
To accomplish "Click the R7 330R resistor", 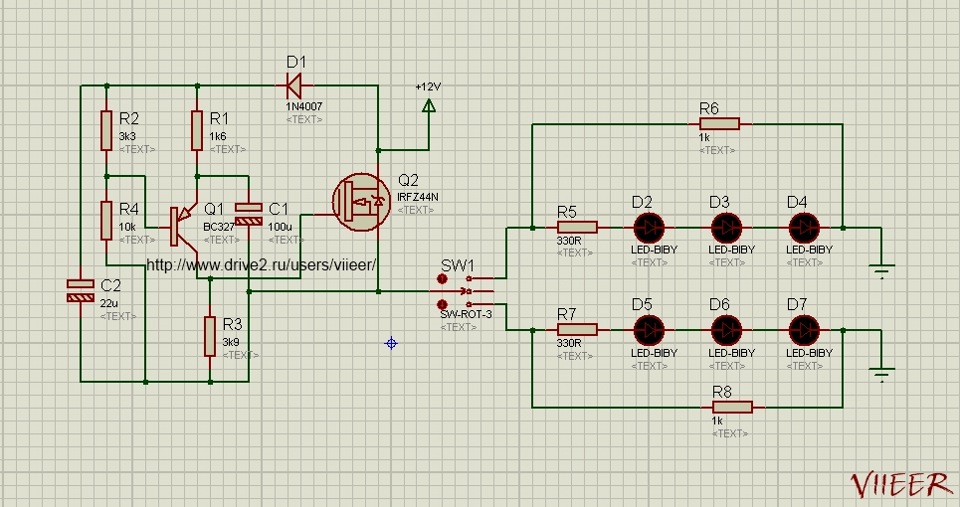I will coord(577,329).
